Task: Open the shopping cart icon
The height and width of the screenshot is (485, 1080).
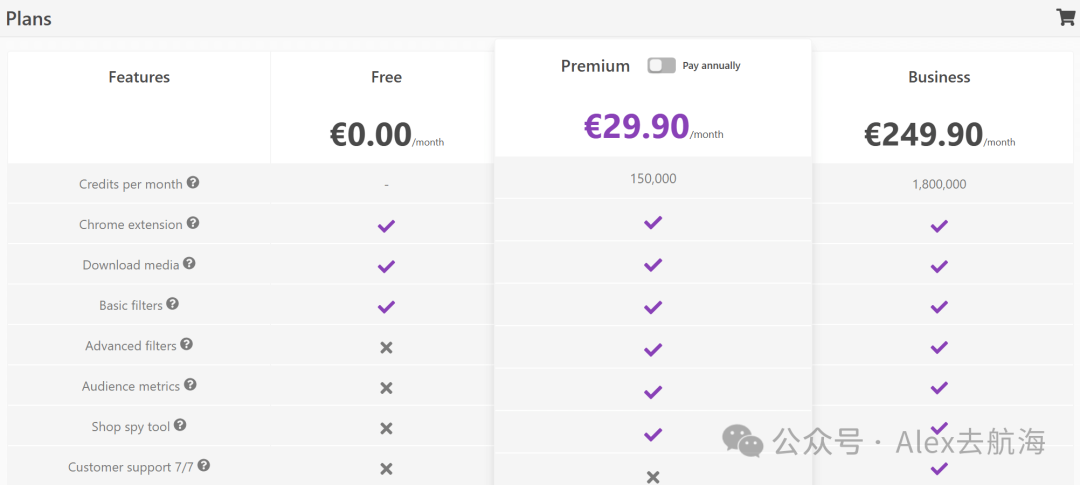Action: (x=1066, y=17)
